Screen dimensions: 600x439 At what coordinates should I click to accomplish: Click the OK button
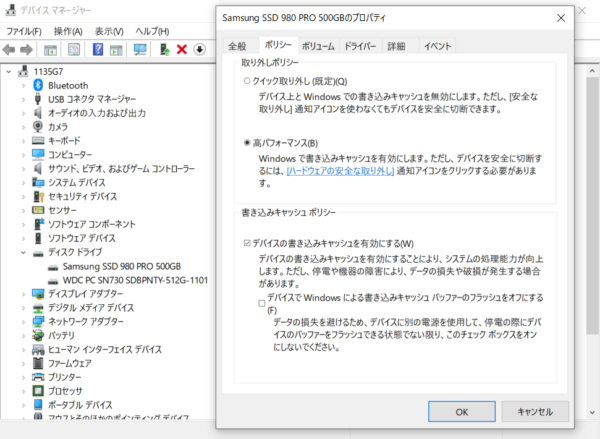(462, 412)
